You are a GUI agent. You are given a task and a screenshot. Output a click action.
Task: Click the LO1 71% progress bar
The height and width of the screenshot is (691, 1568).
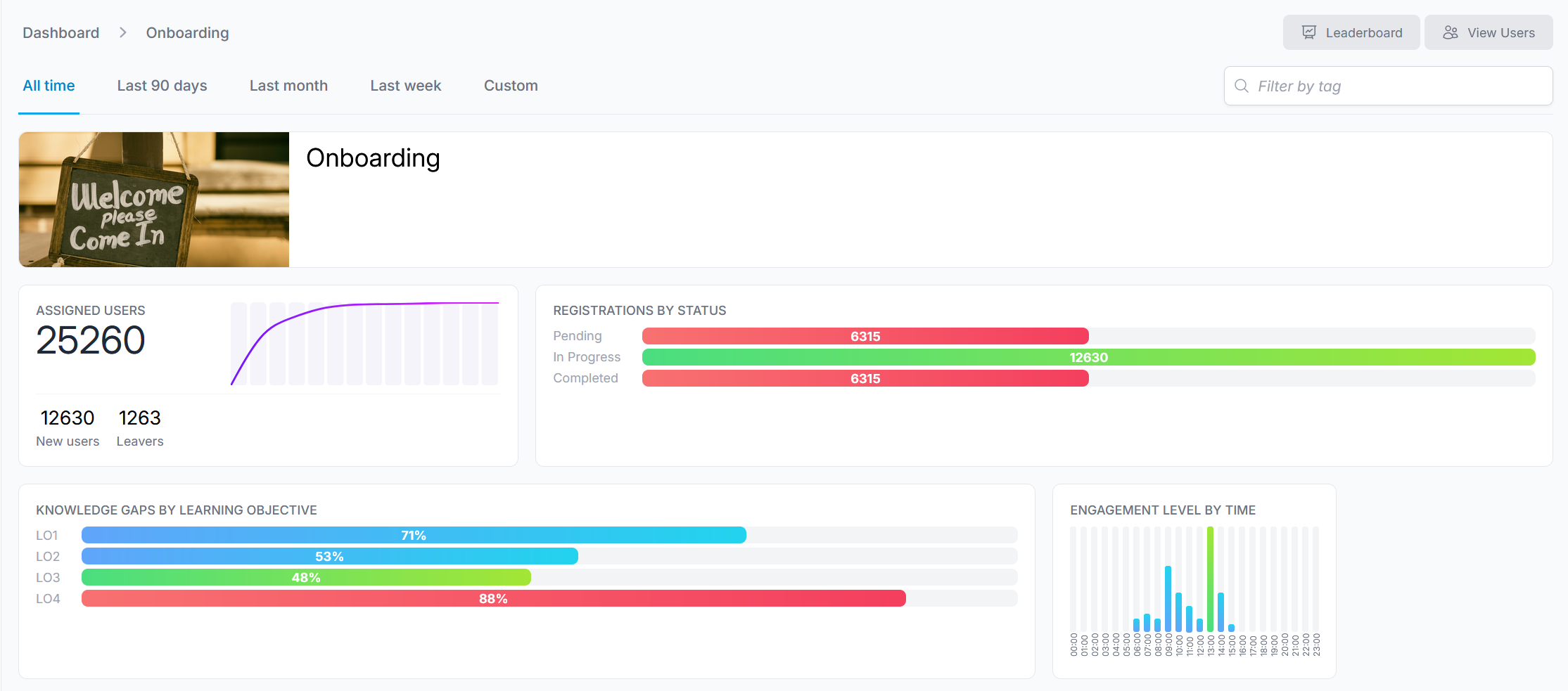[x=414, y=535]
